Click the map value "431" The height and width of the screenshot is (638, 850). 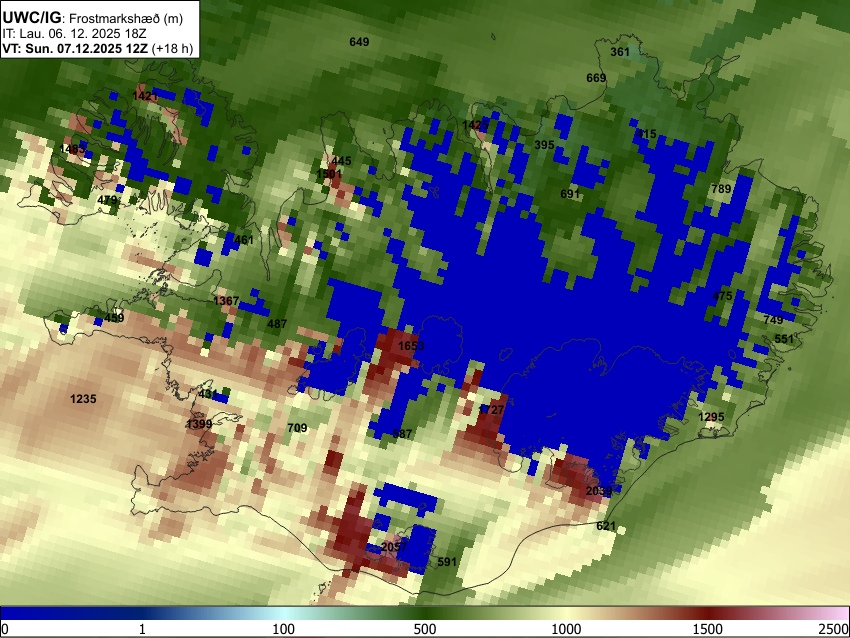(x=208, y=394)
